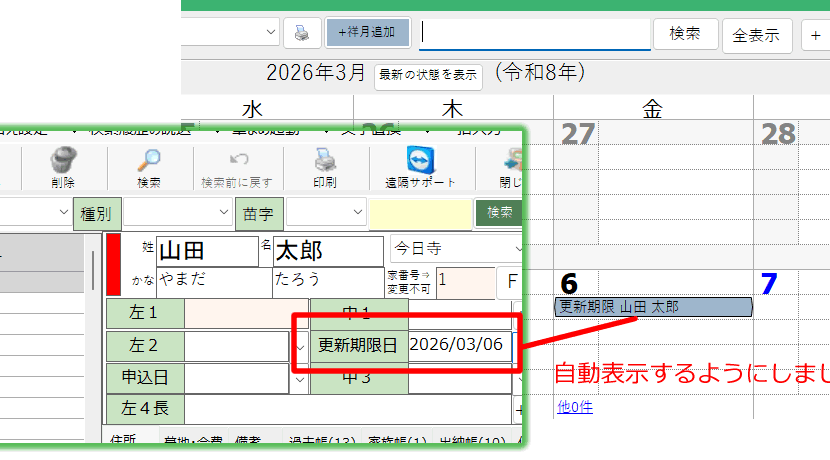
Task: Click the magnifying glass search icon
Action: [149, 161]
